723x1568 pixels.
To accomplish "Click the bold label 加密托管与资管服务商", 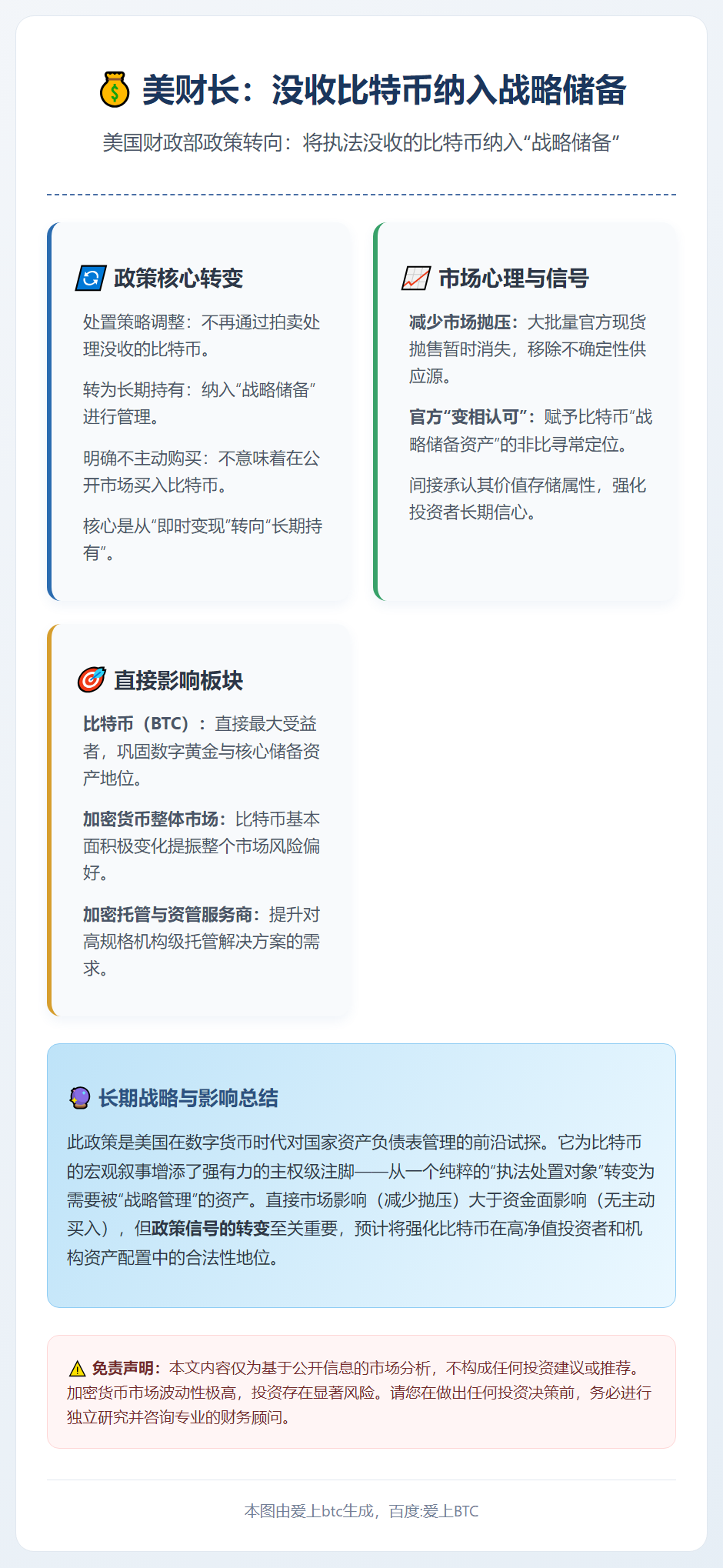I will click(172, 915).
